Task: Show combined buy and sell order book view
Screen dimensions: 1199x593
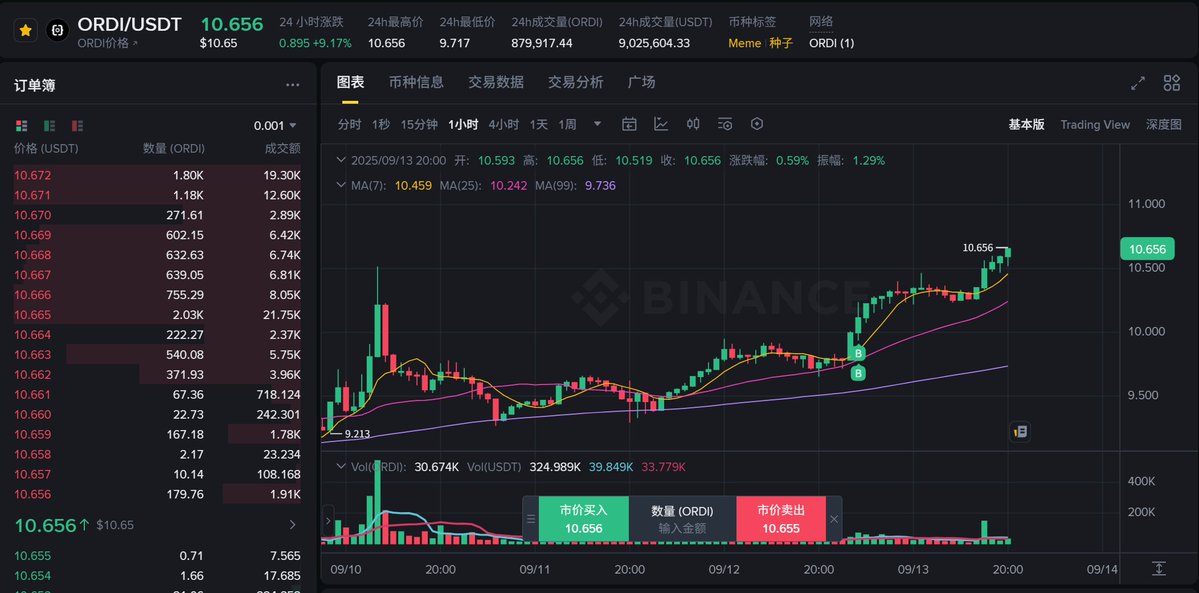Action: (21, 125)
